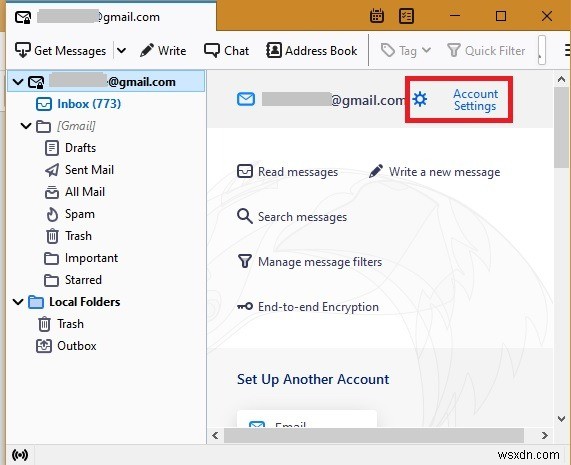Image resolution: width=571 pixels, height=465 pixels.
Task: Open the Get Messages dropdown arrow
Action: [122, 50]
